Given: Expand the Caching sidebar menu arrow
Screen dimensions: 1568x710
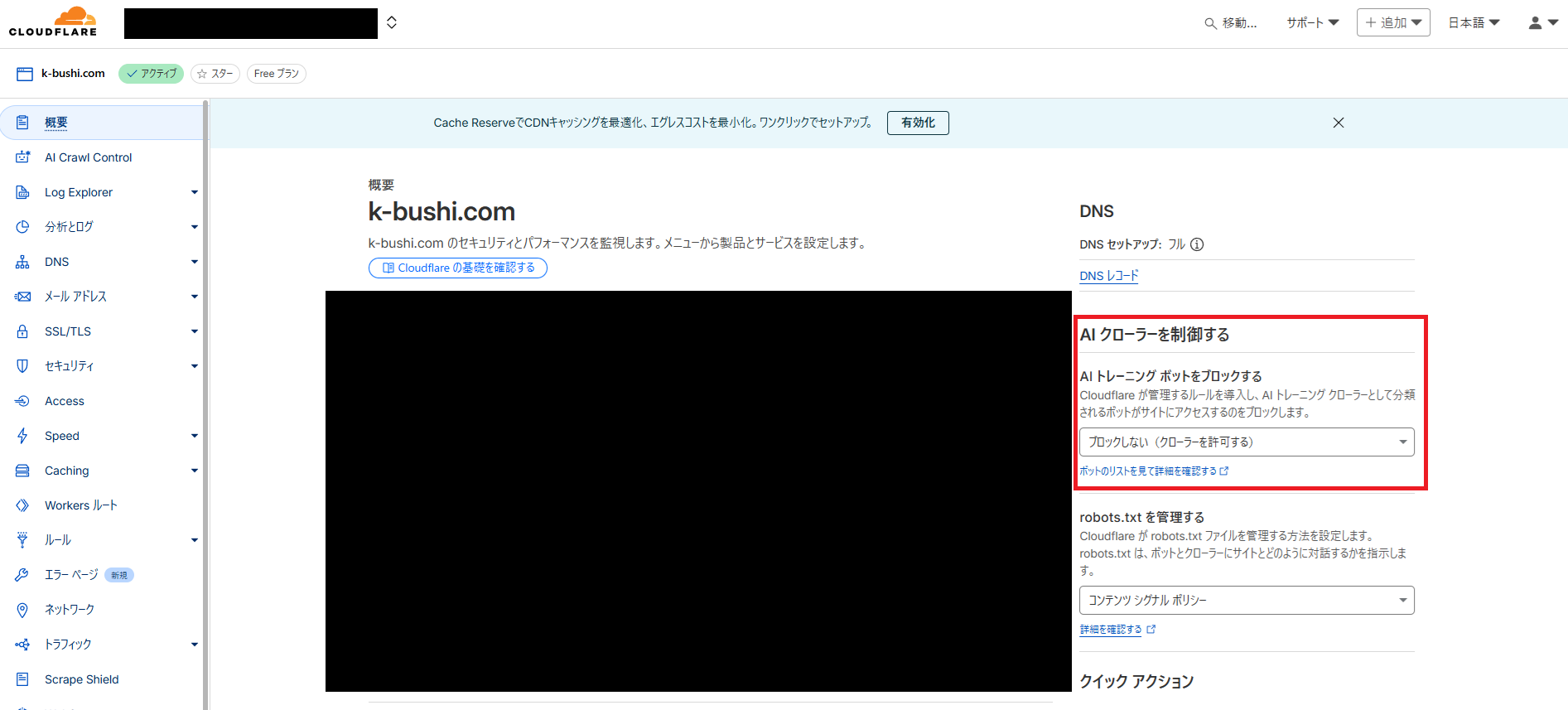Looking at the screenshot, I should (x=195, y=471).
